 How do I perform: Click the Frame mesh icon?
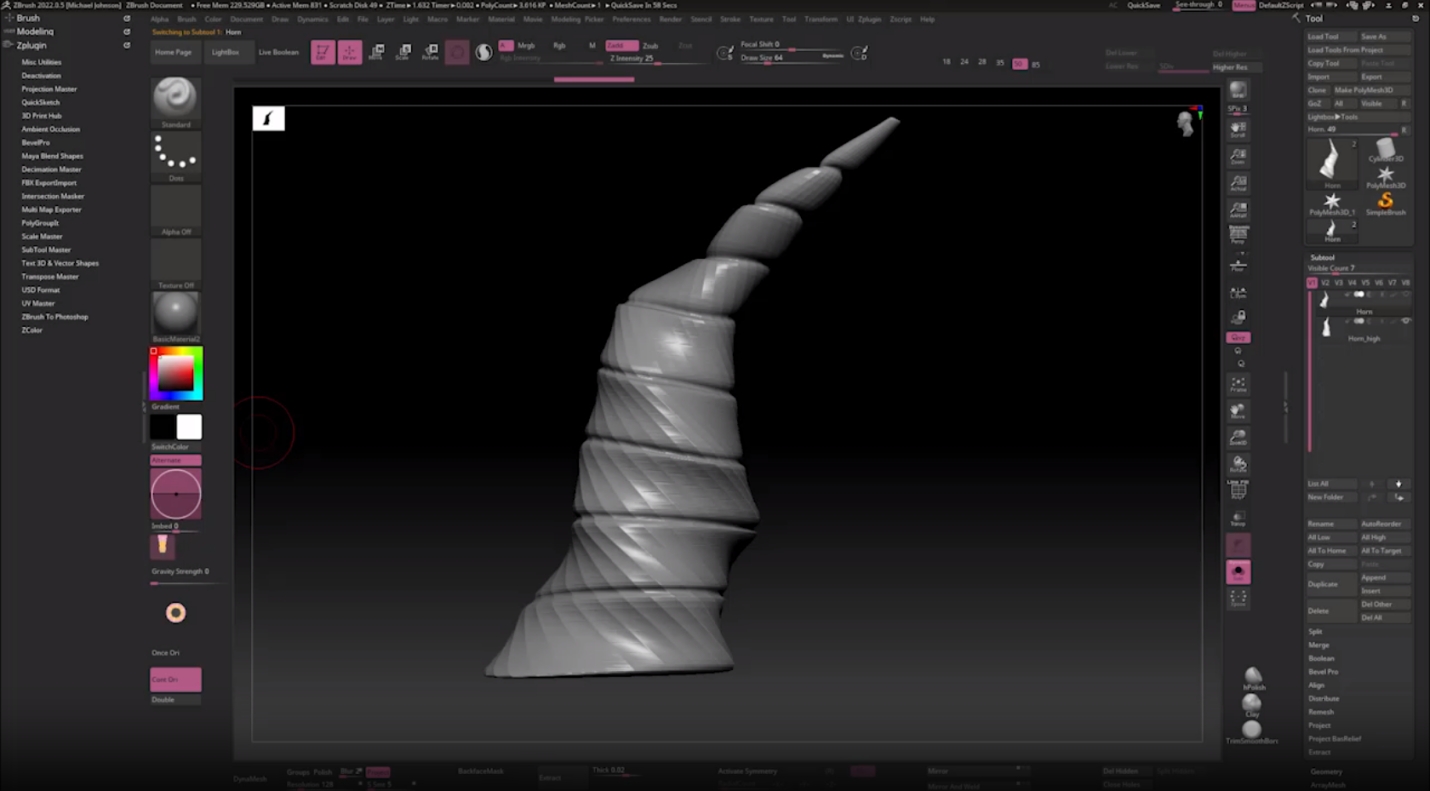[x=1238, y=385]
